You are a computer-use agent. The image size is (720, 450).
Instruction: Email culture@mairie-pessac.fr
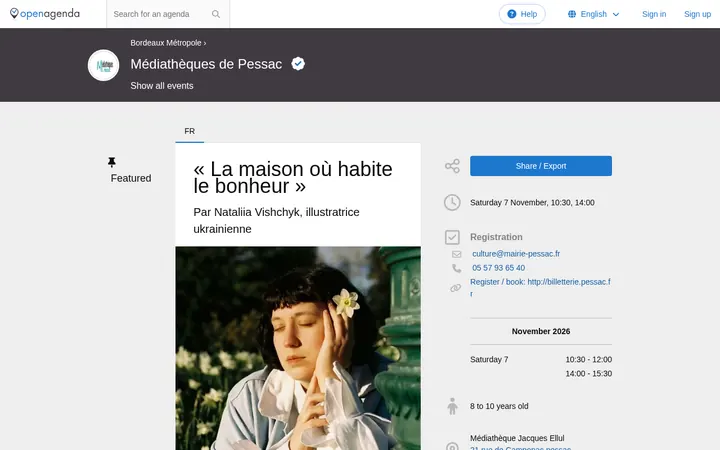click(516, 253)
